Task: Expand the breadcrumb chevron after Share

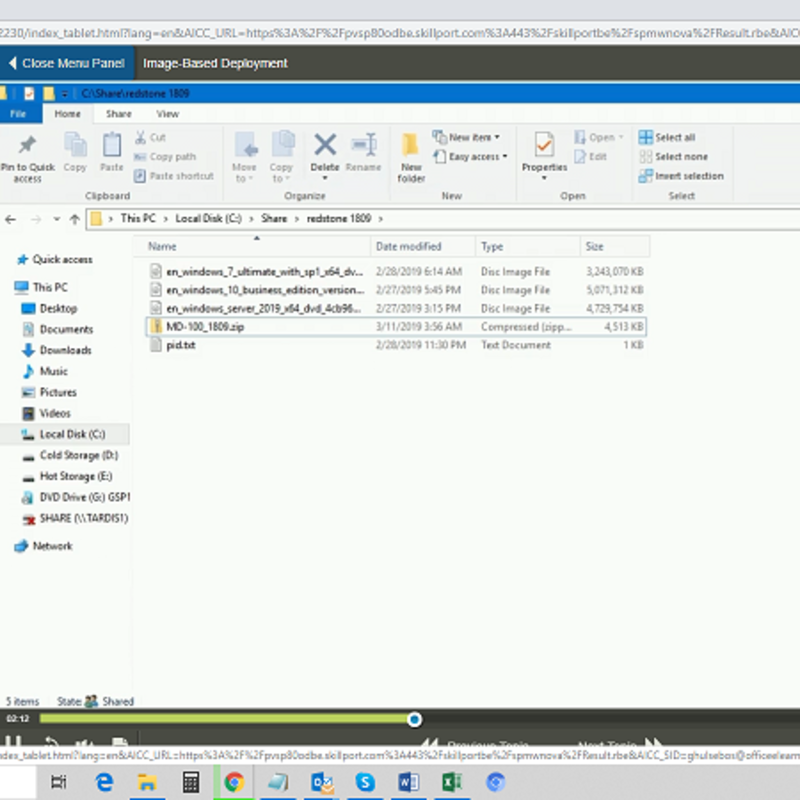Action: [x=296, y=219]
